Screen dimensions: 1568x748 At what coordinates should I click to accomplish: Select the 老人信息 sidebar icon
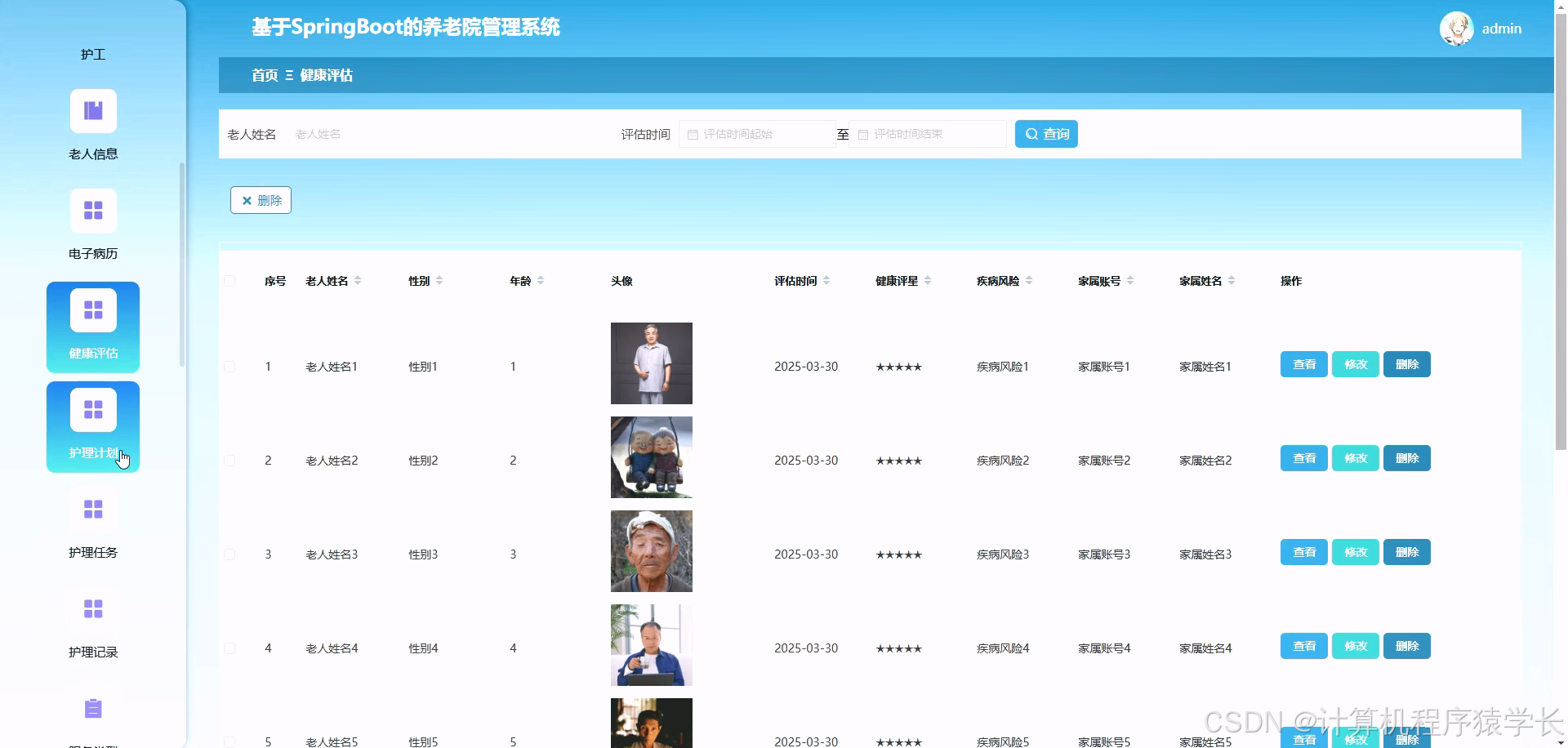tap(92, 110)
